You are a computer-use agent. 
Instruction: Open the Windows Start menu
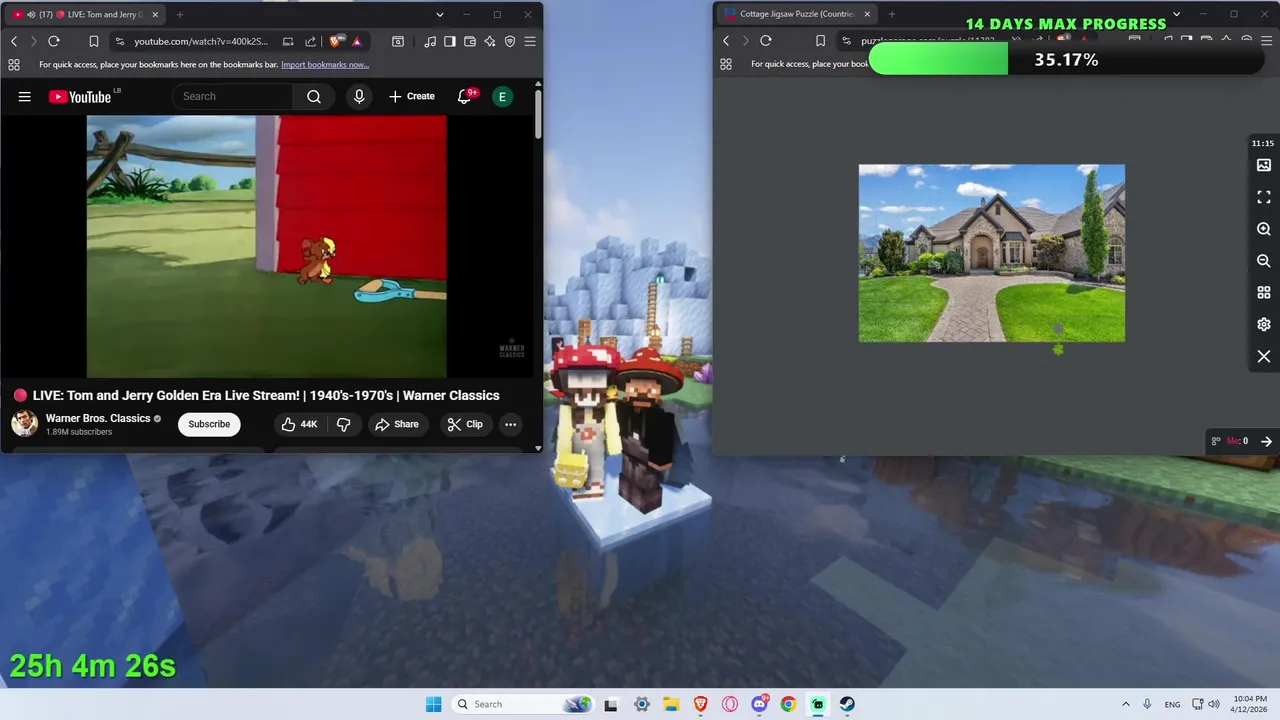(433, 704)
